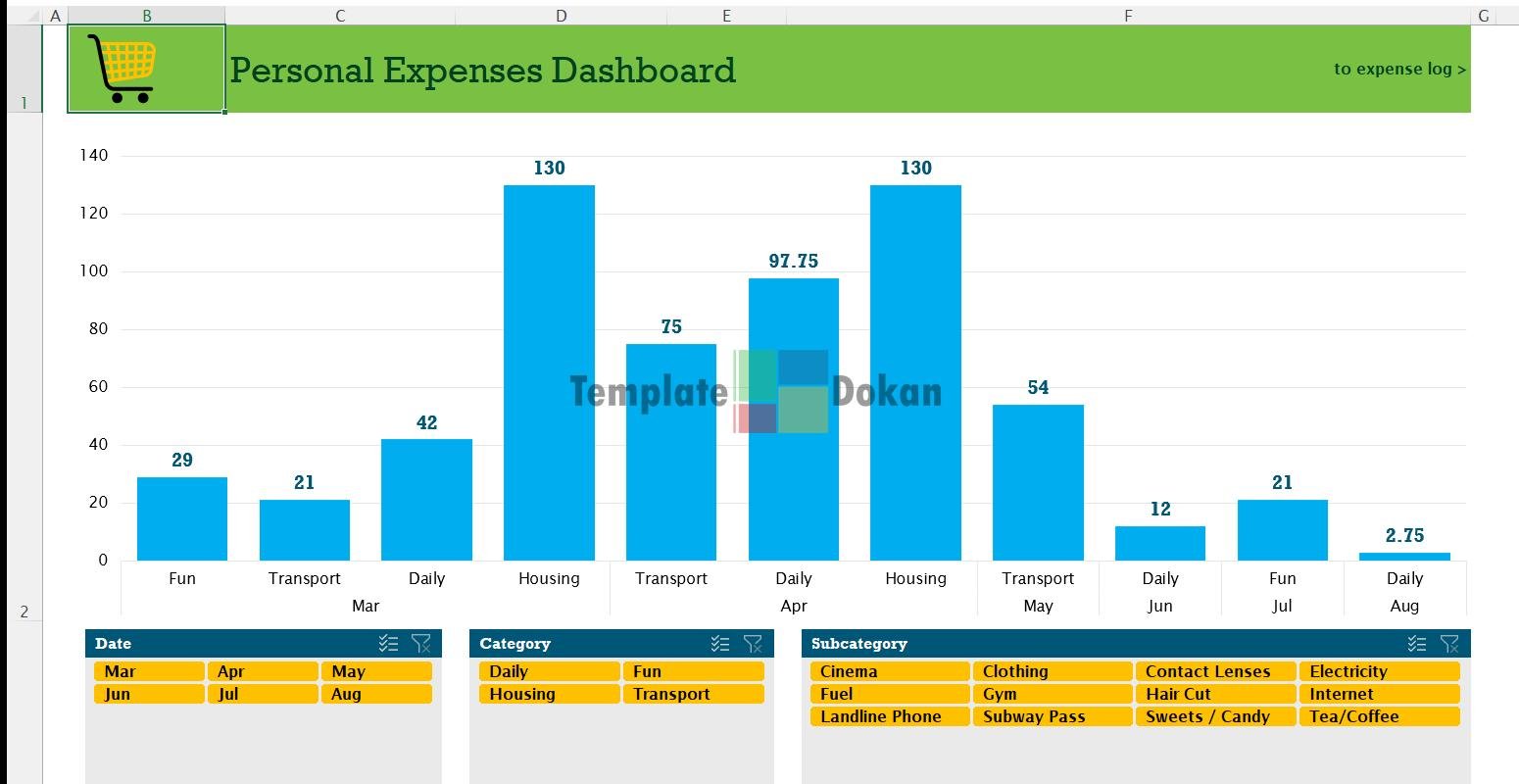The width and height of the screenshot is (1519, 784).
Task: Click the April Daily 97.75 bar
Action: pos(793,419)
